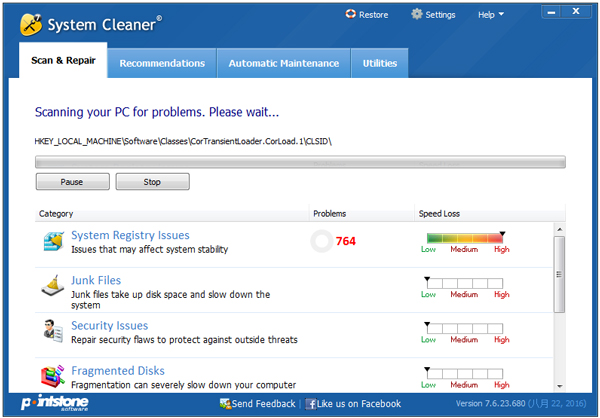Click 'Issues that may affect system stability' text
This screenshot has width=600, height=418.
point(150,250)
